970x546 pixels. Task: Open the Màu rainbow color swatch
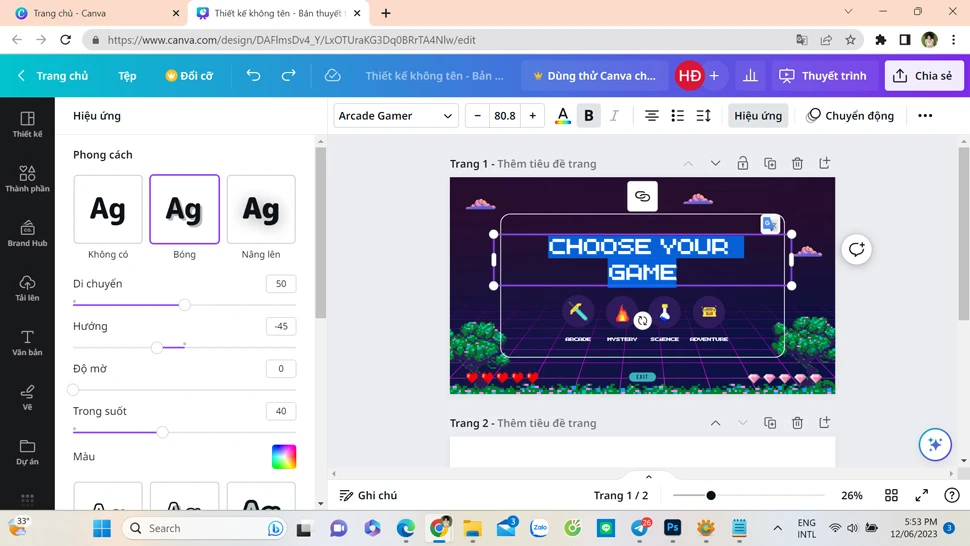click(x=284, y=457)
